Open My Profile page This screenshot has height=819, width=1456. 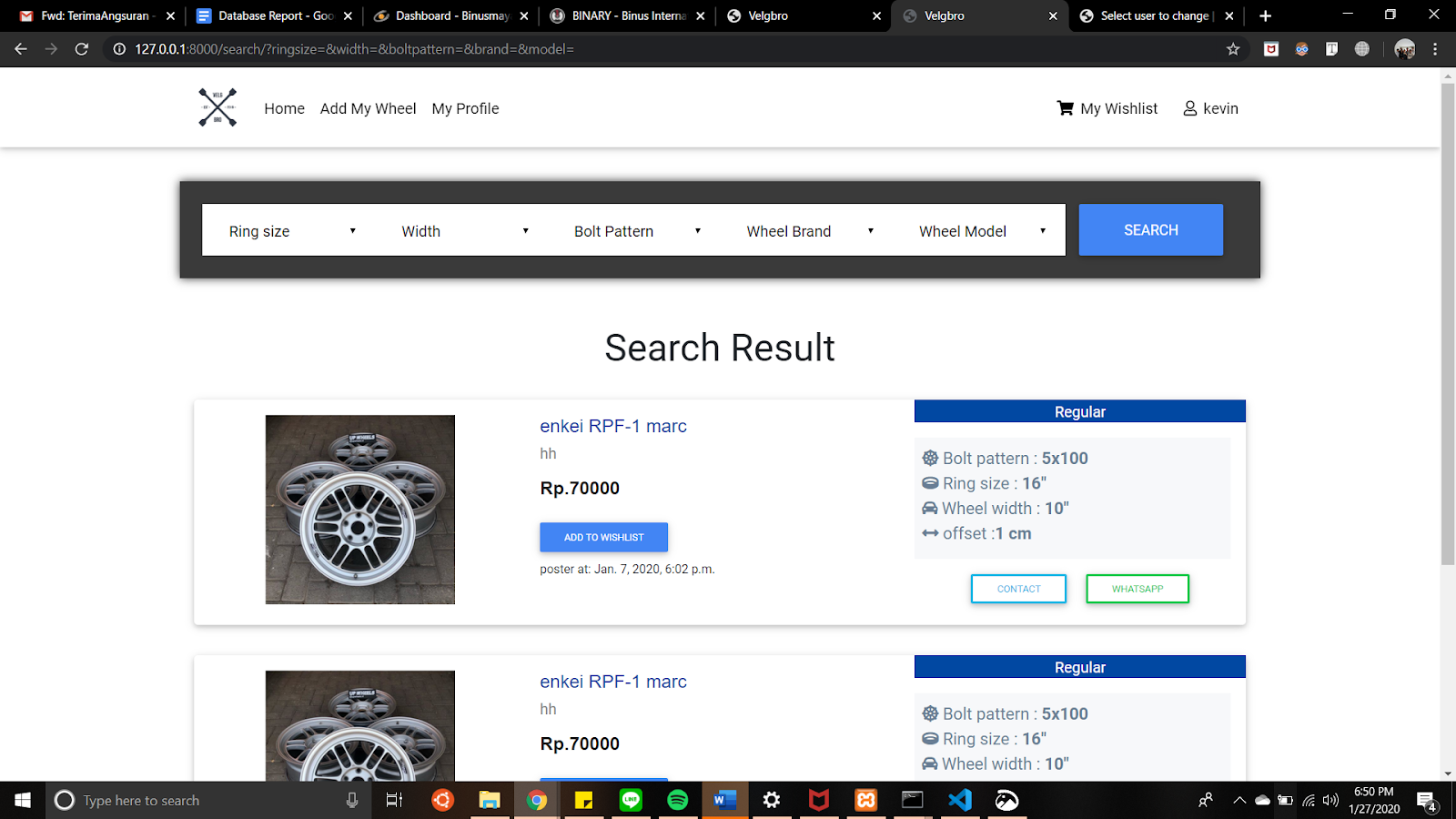click(x=465, y=108)
